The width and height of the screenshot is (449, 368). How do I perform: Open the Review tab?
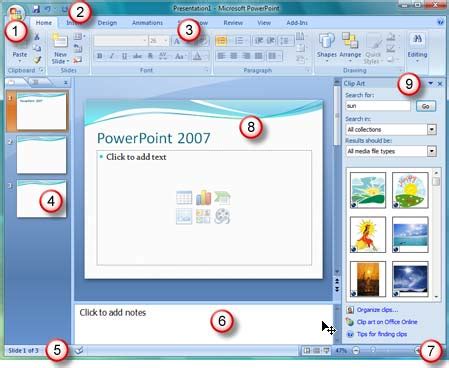pyautogui.click(x=233, y=23)
